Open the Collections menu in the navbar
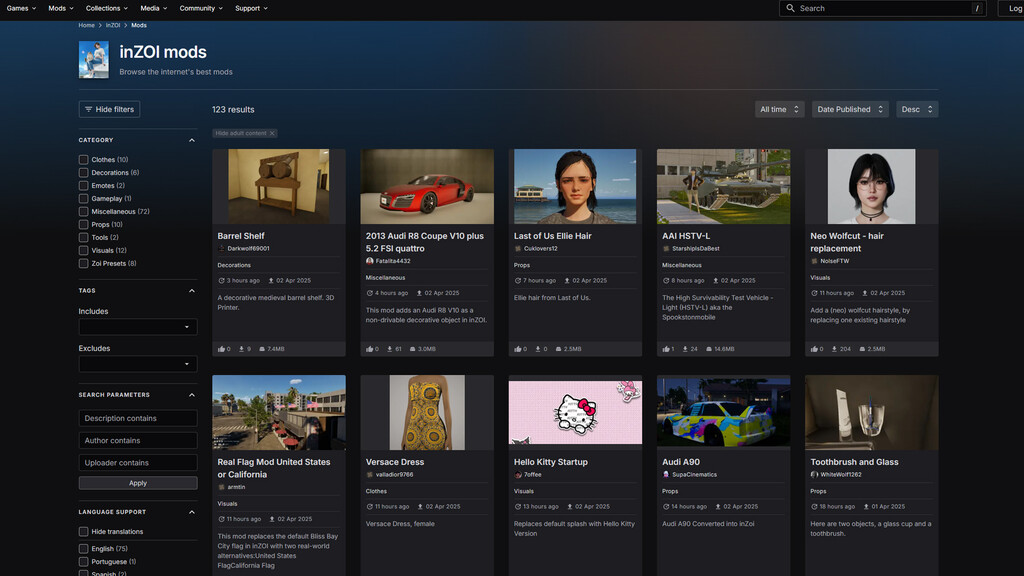Screen dimensions: 1024x576 [107, 8]
